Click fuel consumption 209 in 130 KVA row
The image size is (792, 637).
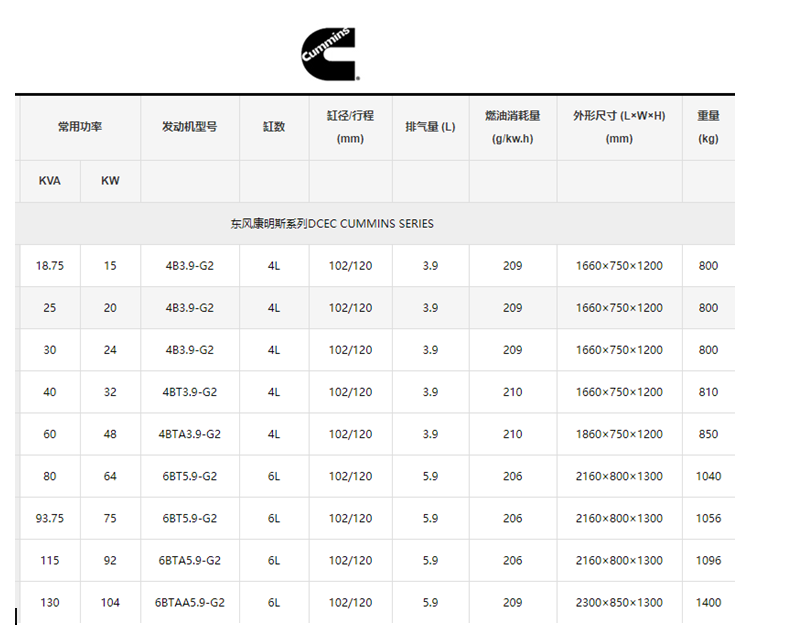pos(513,602)
